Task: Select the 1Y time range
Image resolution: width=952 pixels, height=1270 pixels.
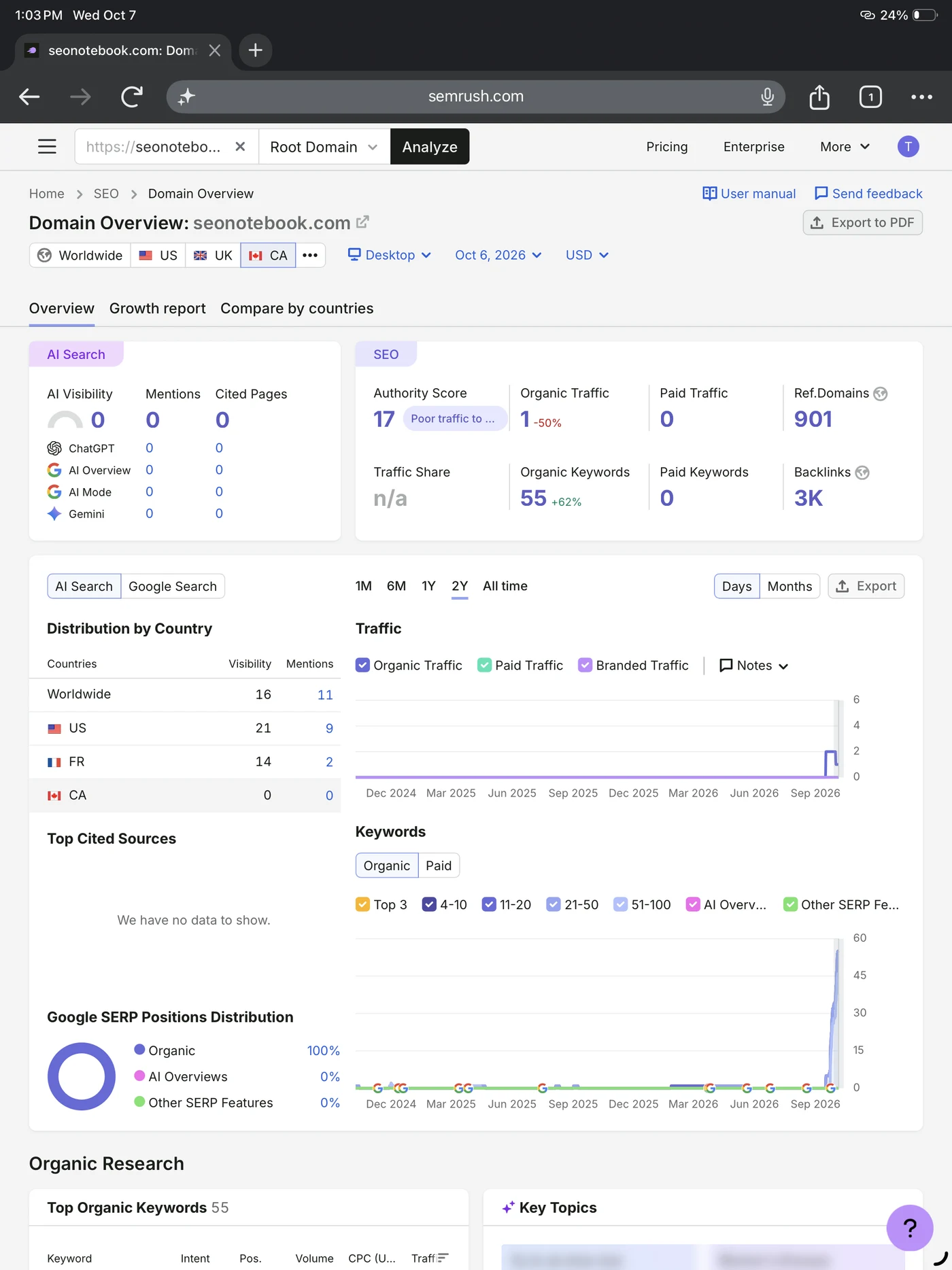Action: click(428, 586)
